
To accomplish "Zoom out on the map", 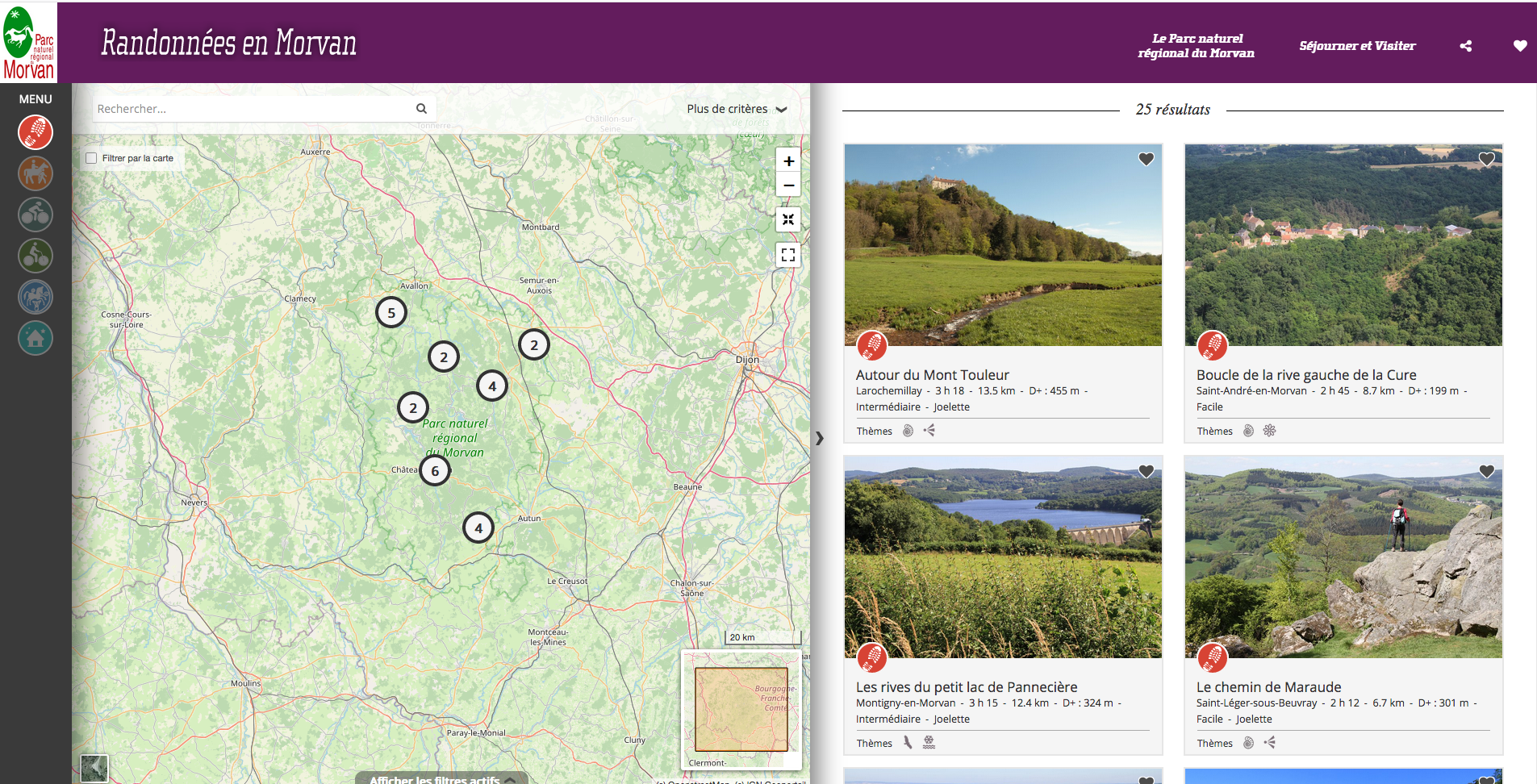I will point(788,186).
